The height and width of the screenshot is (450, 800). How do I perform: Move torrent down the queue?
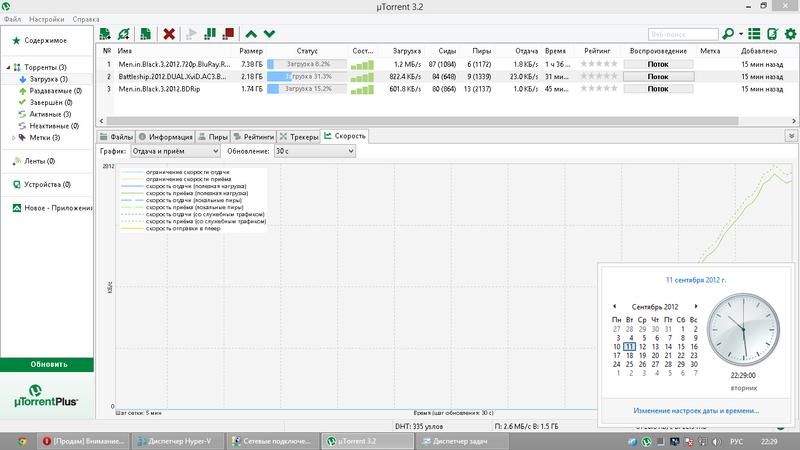click(269, 34)
